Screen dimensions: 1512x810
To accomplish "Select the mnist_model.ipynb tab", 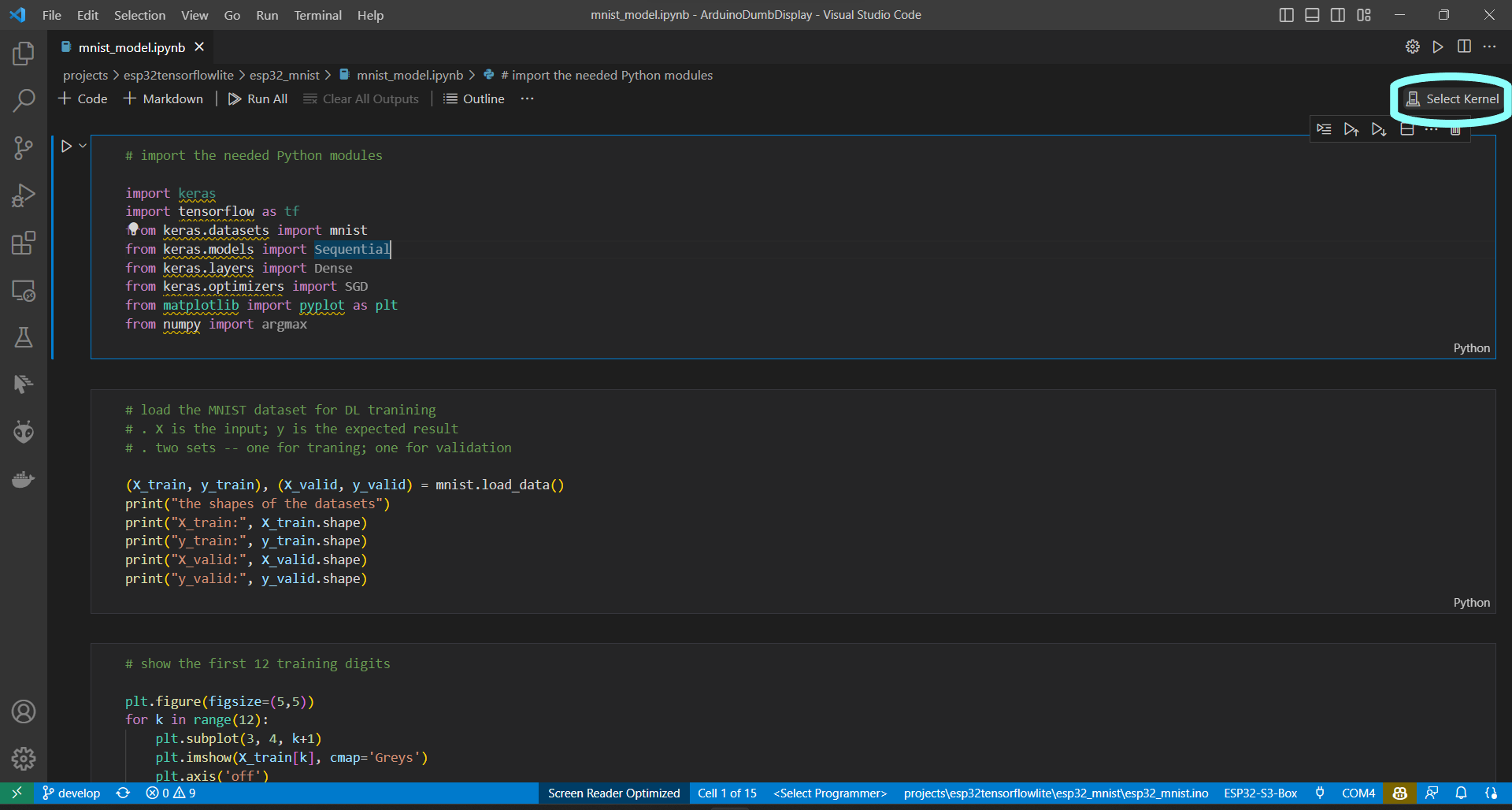I will 132,47.
